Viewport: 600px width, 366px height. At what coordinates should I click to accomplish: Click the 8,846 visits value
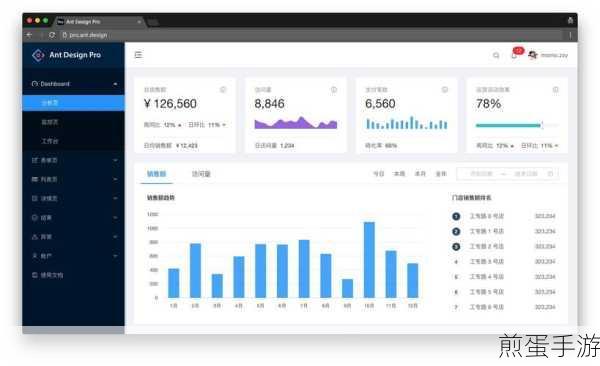tap(269, 104)
